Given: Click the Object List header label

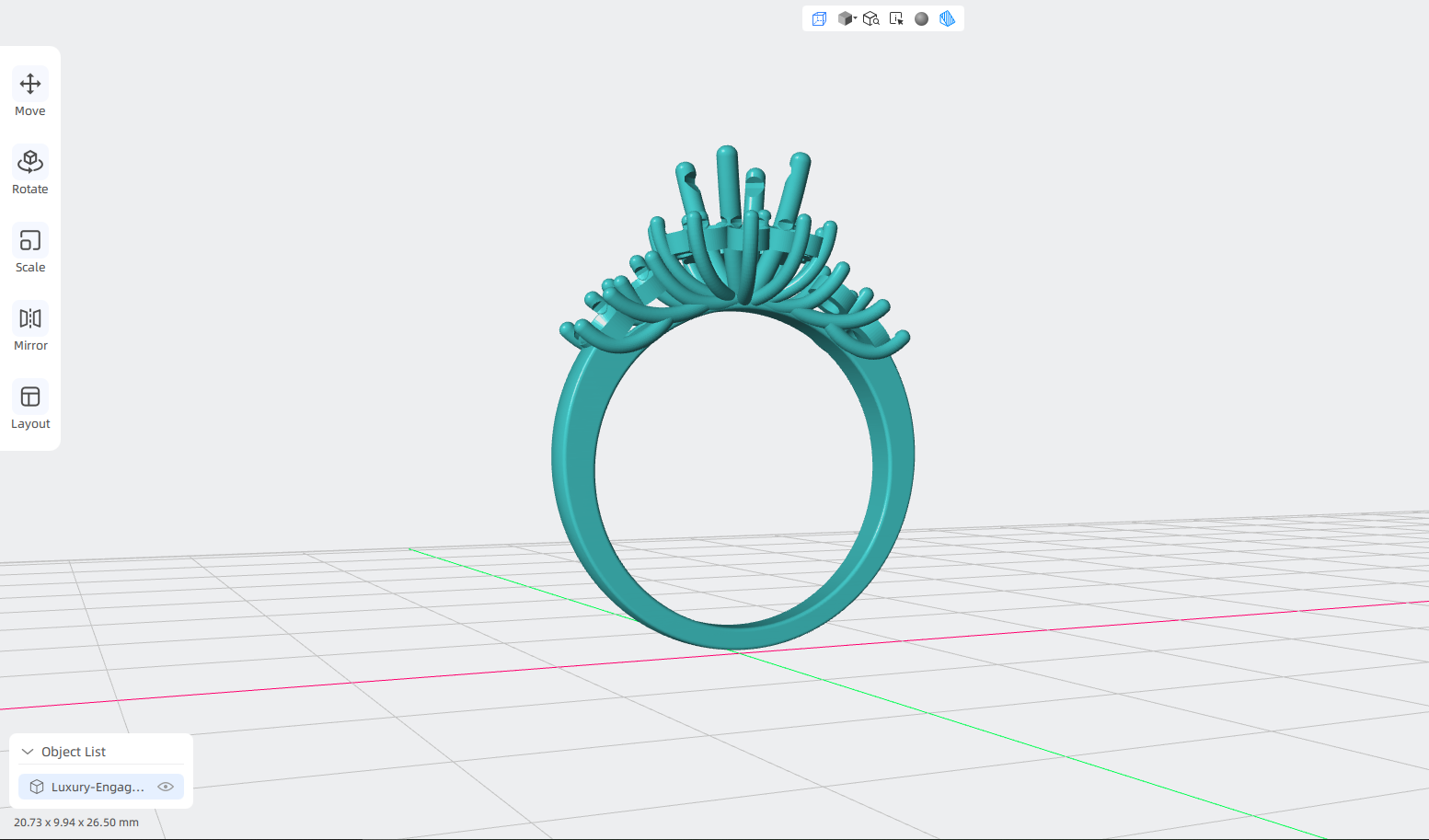Looking at the screenshot, I should (x=74, y=752).
